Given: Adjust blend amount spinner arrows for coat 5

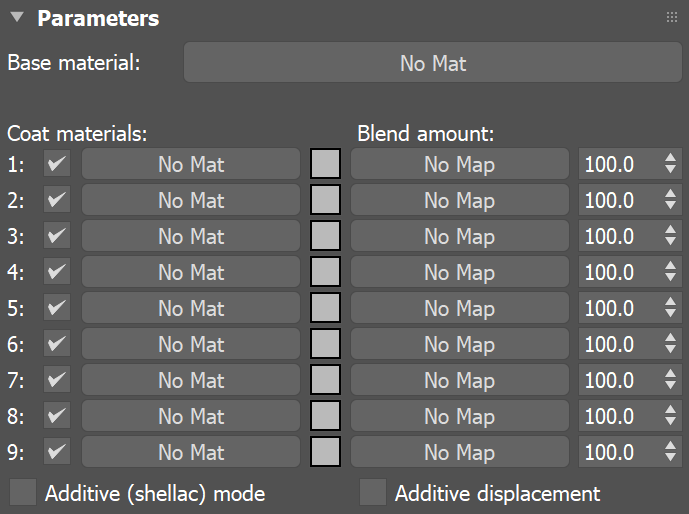Looking at the screenshot, I should (x=671, y=308).
